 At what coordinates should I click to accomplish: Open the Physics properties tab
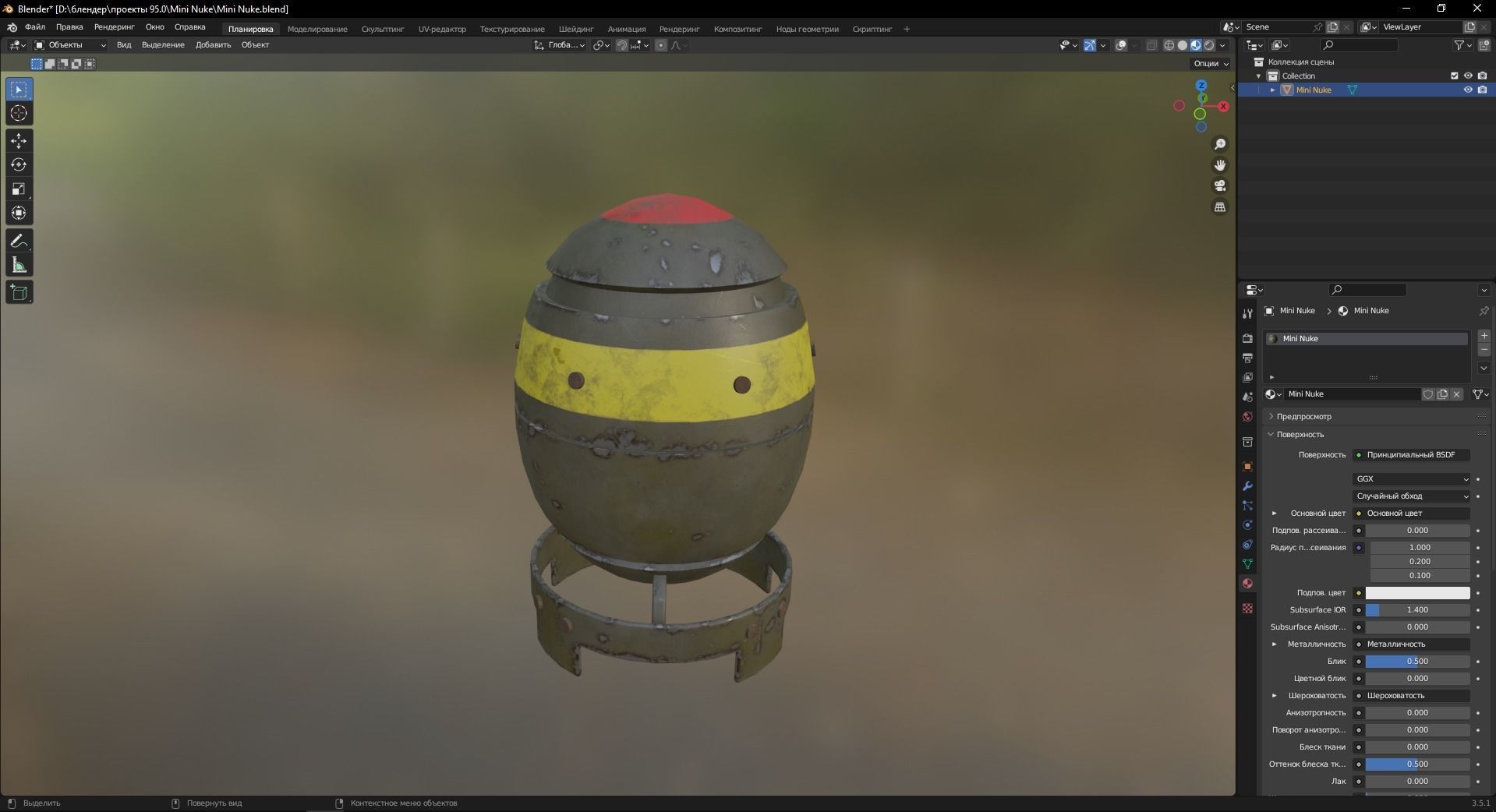pos(1247,524)
